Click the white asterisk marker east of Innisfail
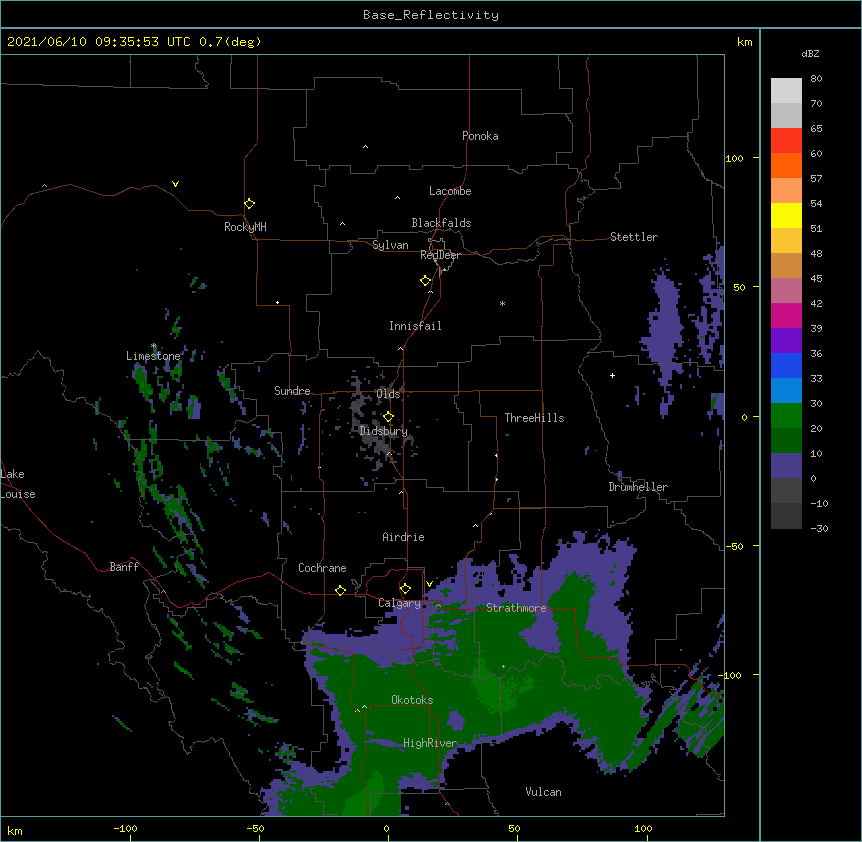This screenshot has height=842, width=862. click(502, 304)
